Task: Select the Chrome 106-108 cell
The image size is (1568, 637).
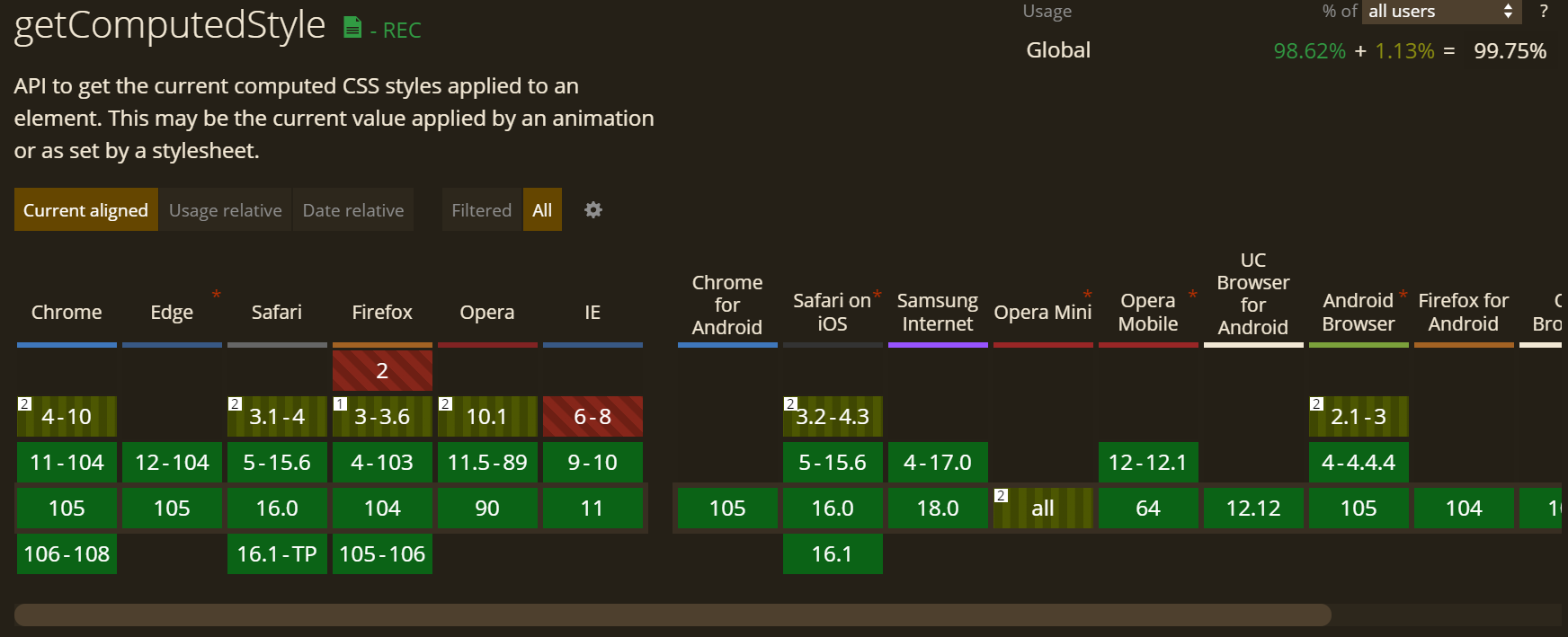Action: (x=67, y=553)
